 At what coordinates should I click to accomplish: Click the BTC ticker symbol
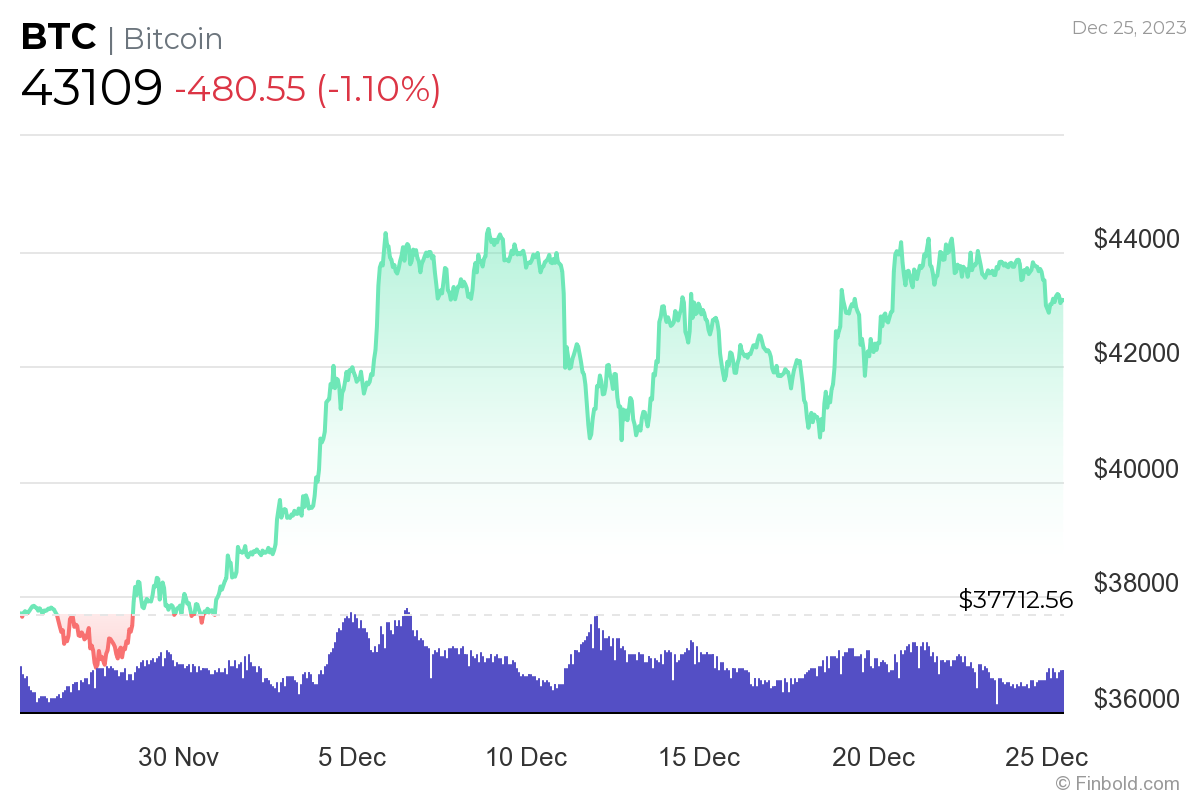click(59, 37)
